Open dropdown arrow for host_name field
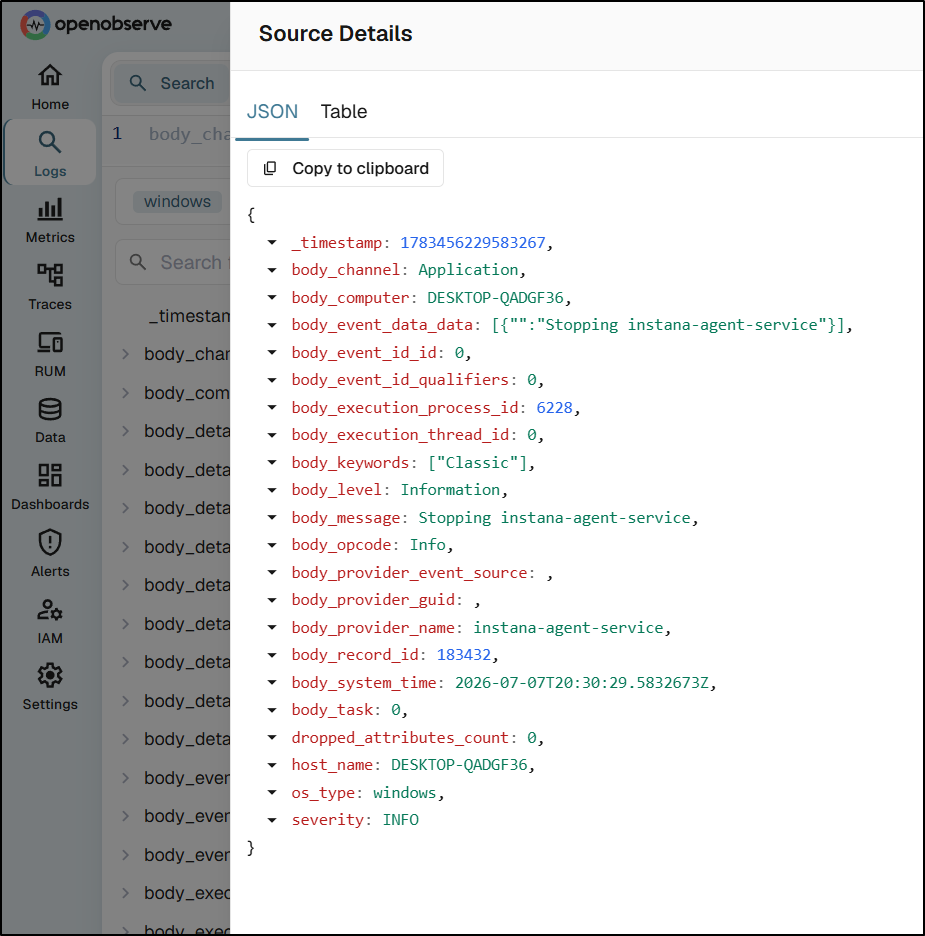Screen dimensions: 925x936 272,765
